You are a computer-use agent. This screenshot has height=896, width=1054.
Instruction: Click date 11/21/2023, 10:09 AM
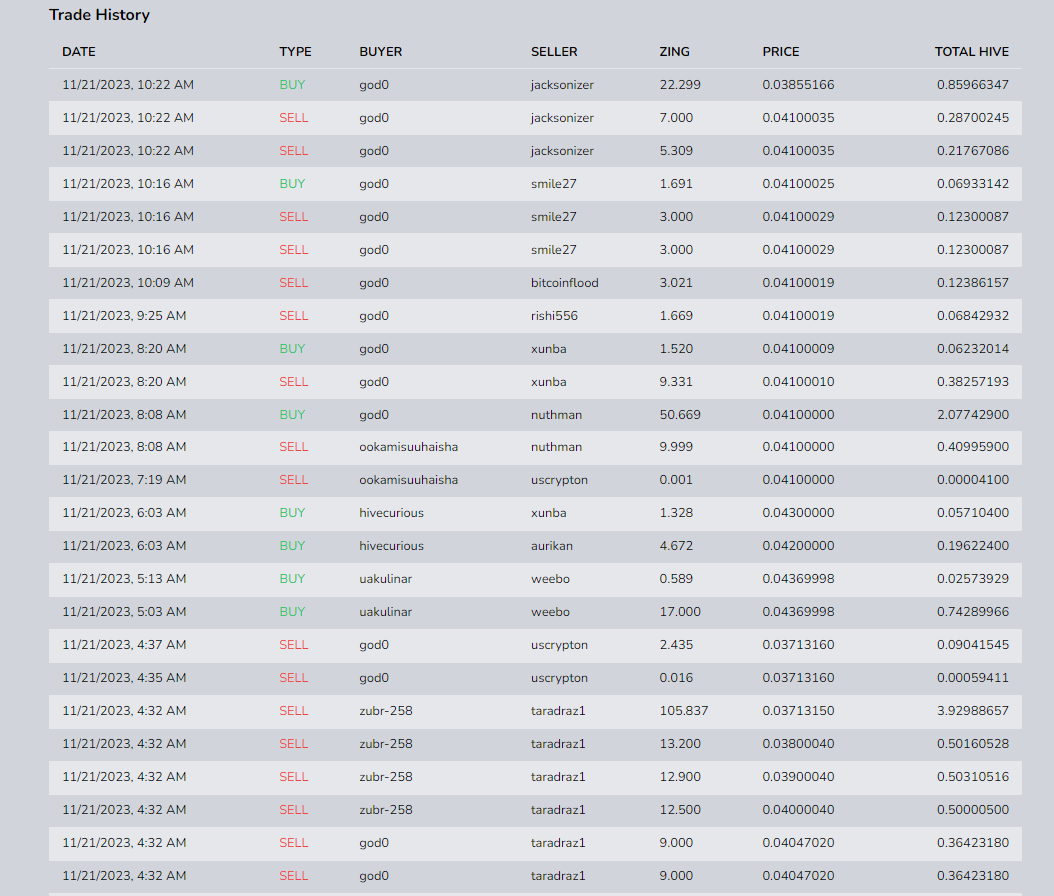coord(128,283)
